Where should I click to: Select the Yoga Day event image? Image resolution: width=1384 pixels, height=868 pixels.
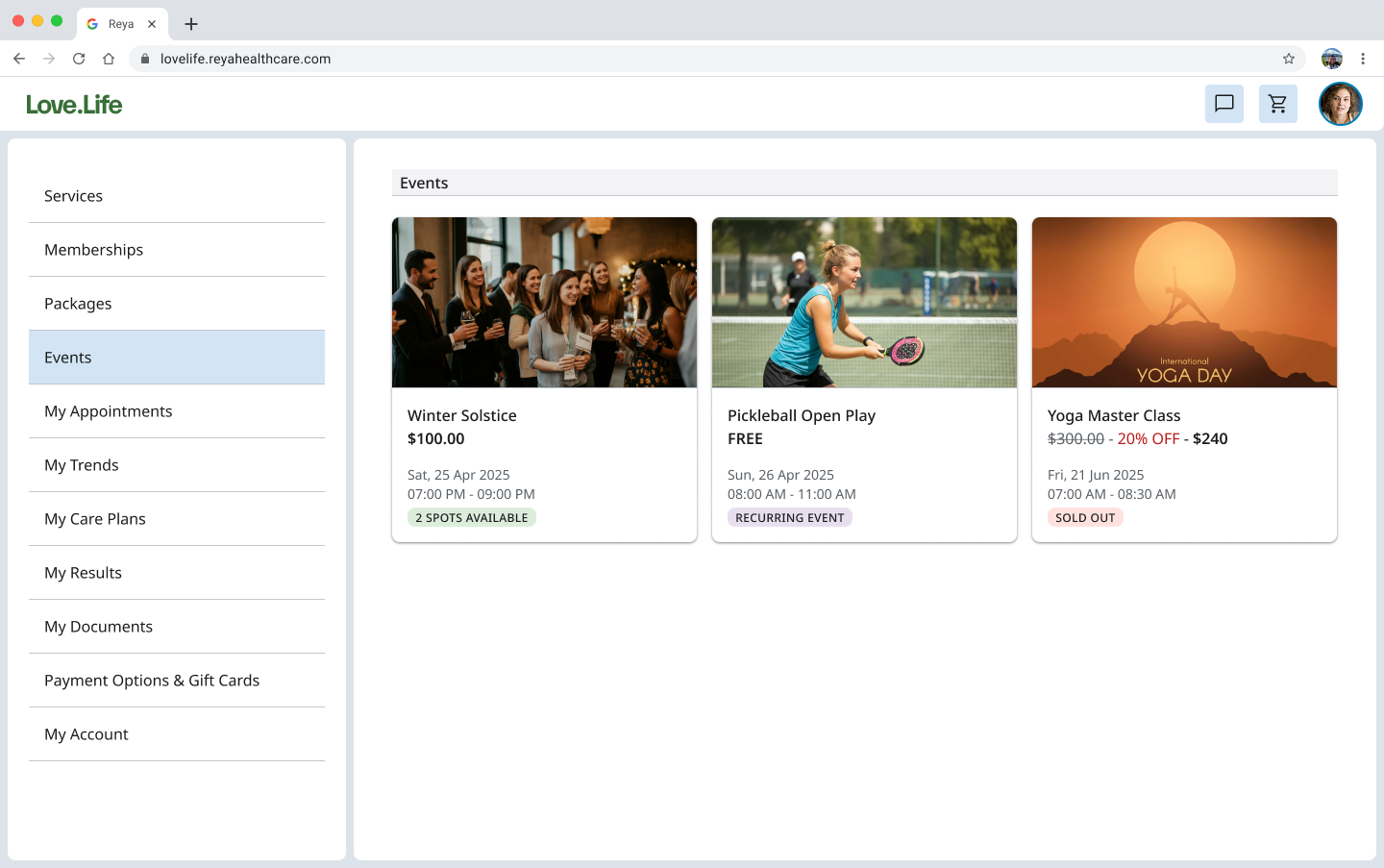click(1184, 303)
